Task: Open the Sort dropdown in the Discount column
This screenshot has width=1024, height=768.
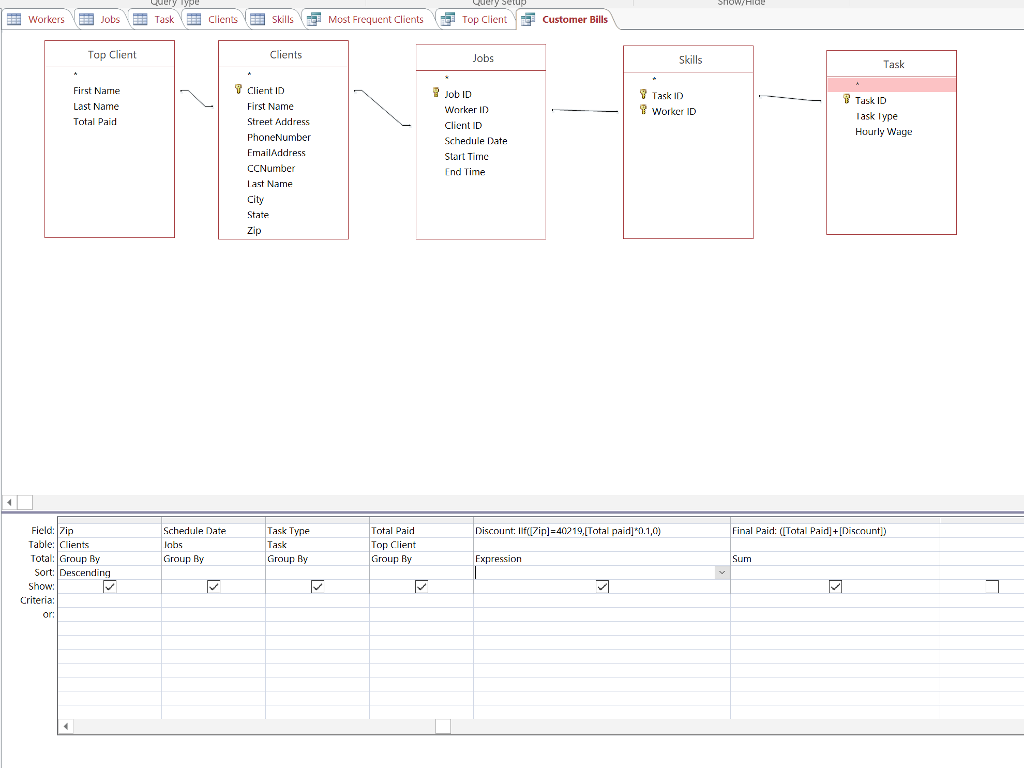Action: 722,573
